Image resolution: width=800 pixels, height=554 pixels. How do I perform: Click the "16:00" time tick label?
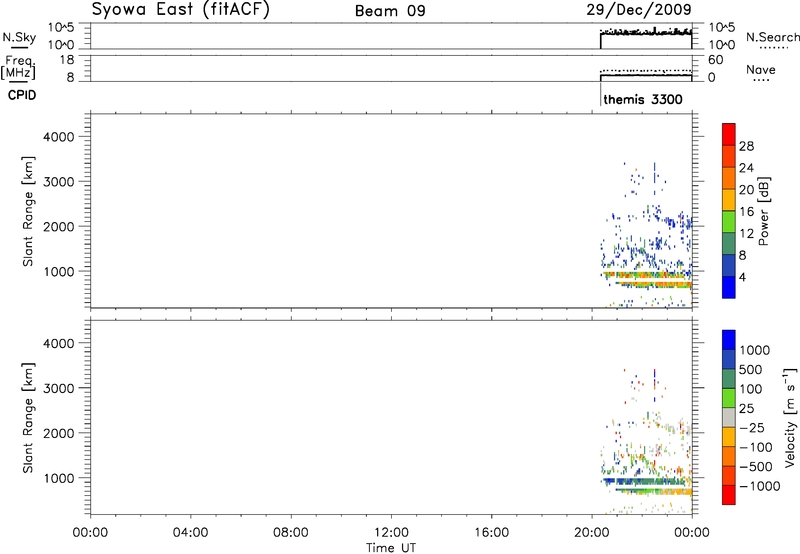[x=492, y=533]
